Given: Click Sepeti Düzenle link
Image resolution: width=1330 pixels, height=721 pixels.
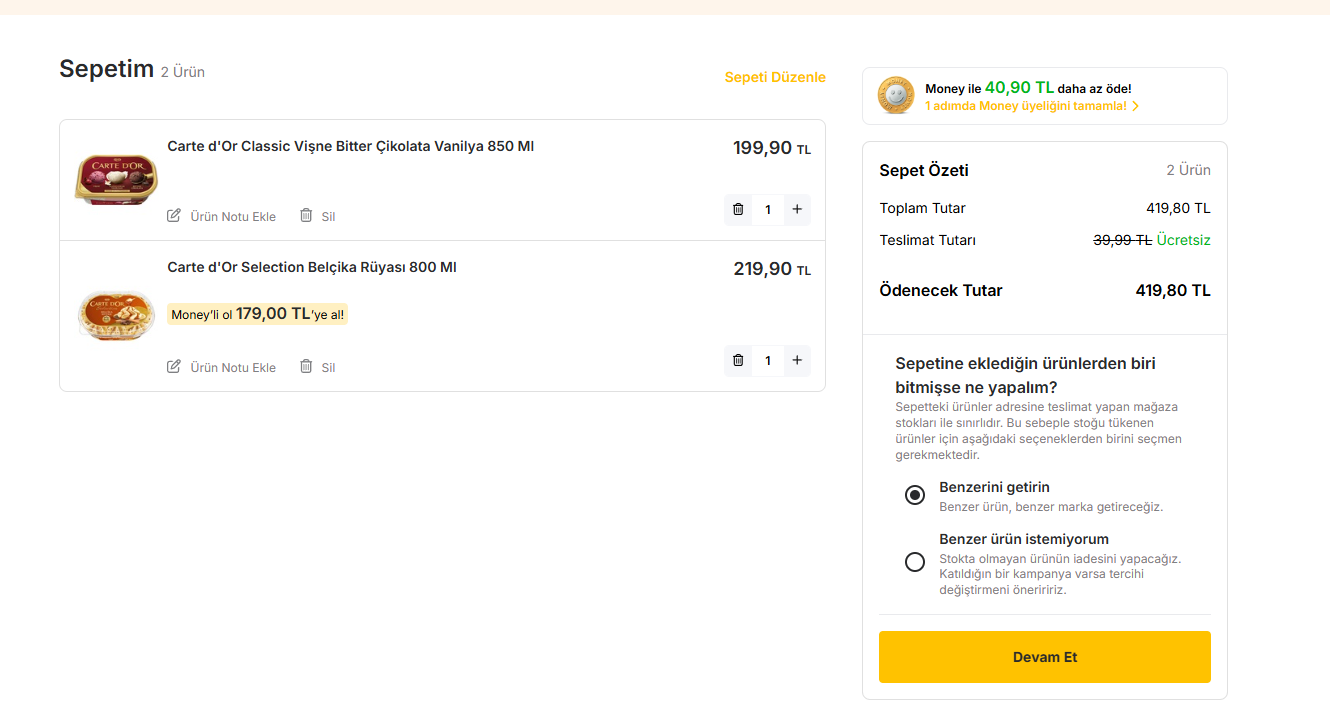Looking at the screenshot, I should pos(775,77).
